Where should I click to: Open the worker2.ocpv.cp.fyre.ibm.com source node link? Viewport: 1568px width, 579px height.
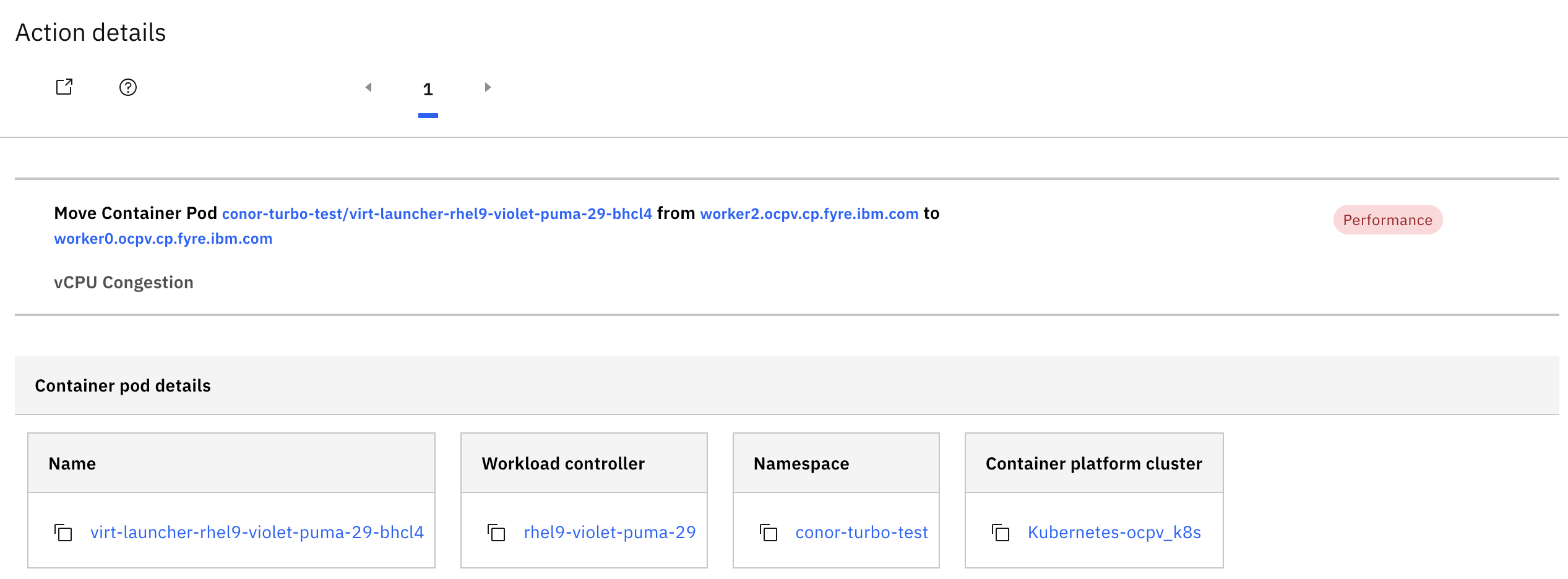(x=809, y=214)
